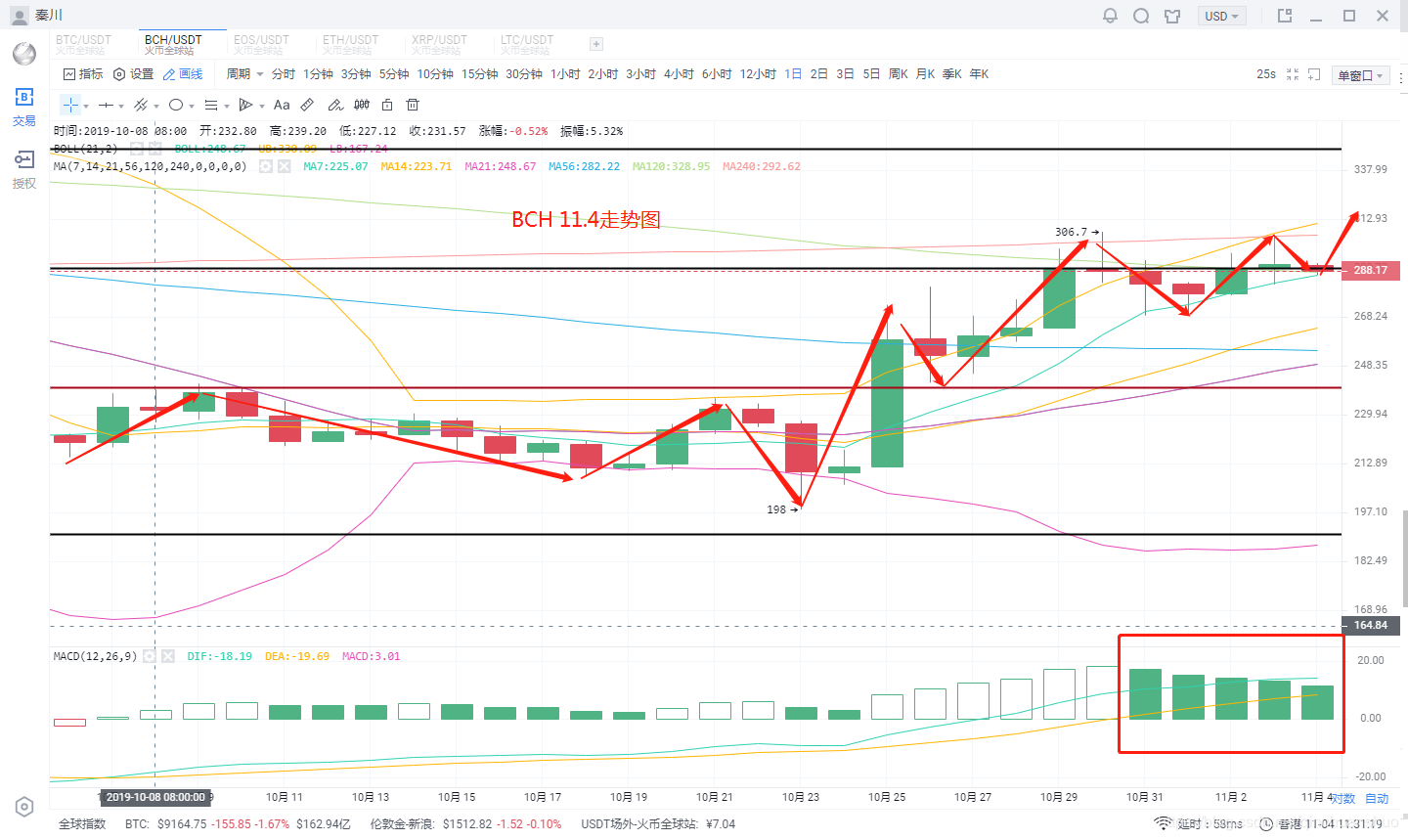The height and width of the screenshot is (840, 1408).
Task: Select the triangle pattern tool
Action: (x=245, y=105)
